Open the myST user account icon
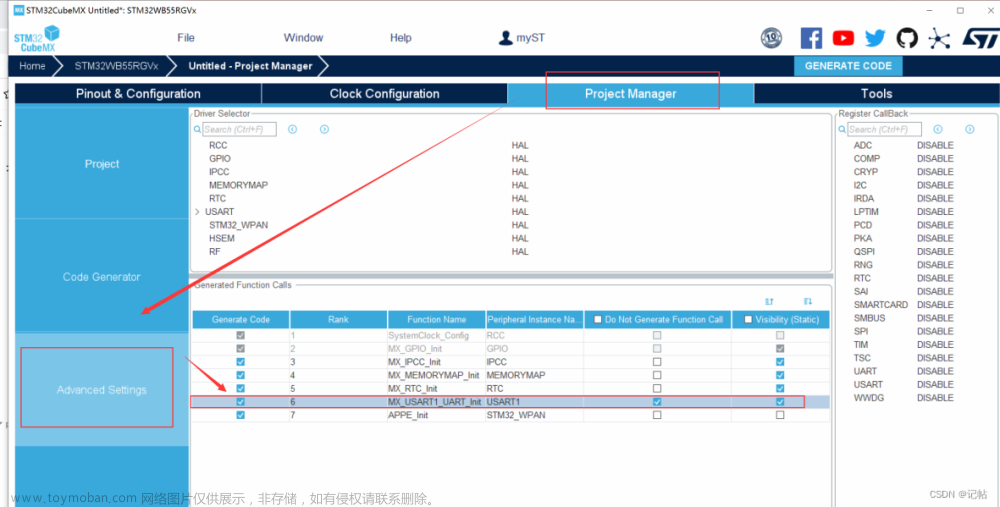This screenshot has width=1000, height=507. coord(505,38)
